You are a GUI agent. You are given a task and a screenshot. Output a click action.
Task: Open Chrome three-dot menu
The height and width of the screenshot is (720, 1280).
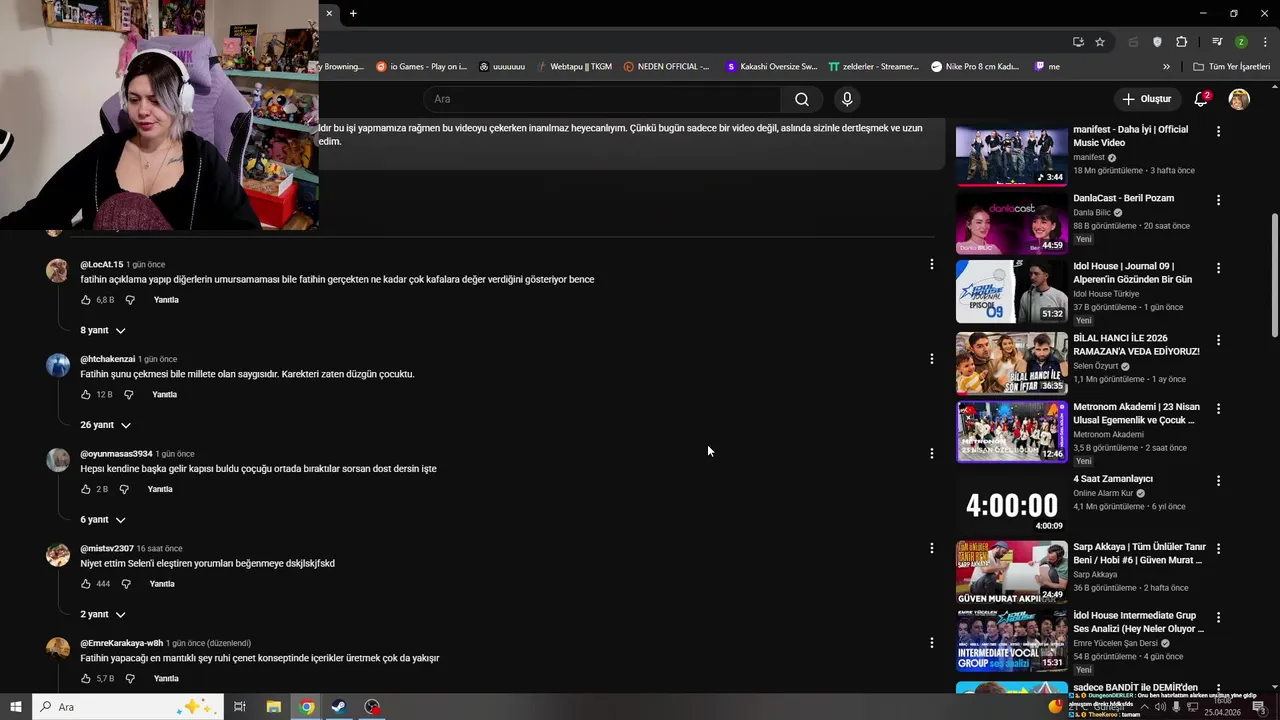click(1266, 42)
